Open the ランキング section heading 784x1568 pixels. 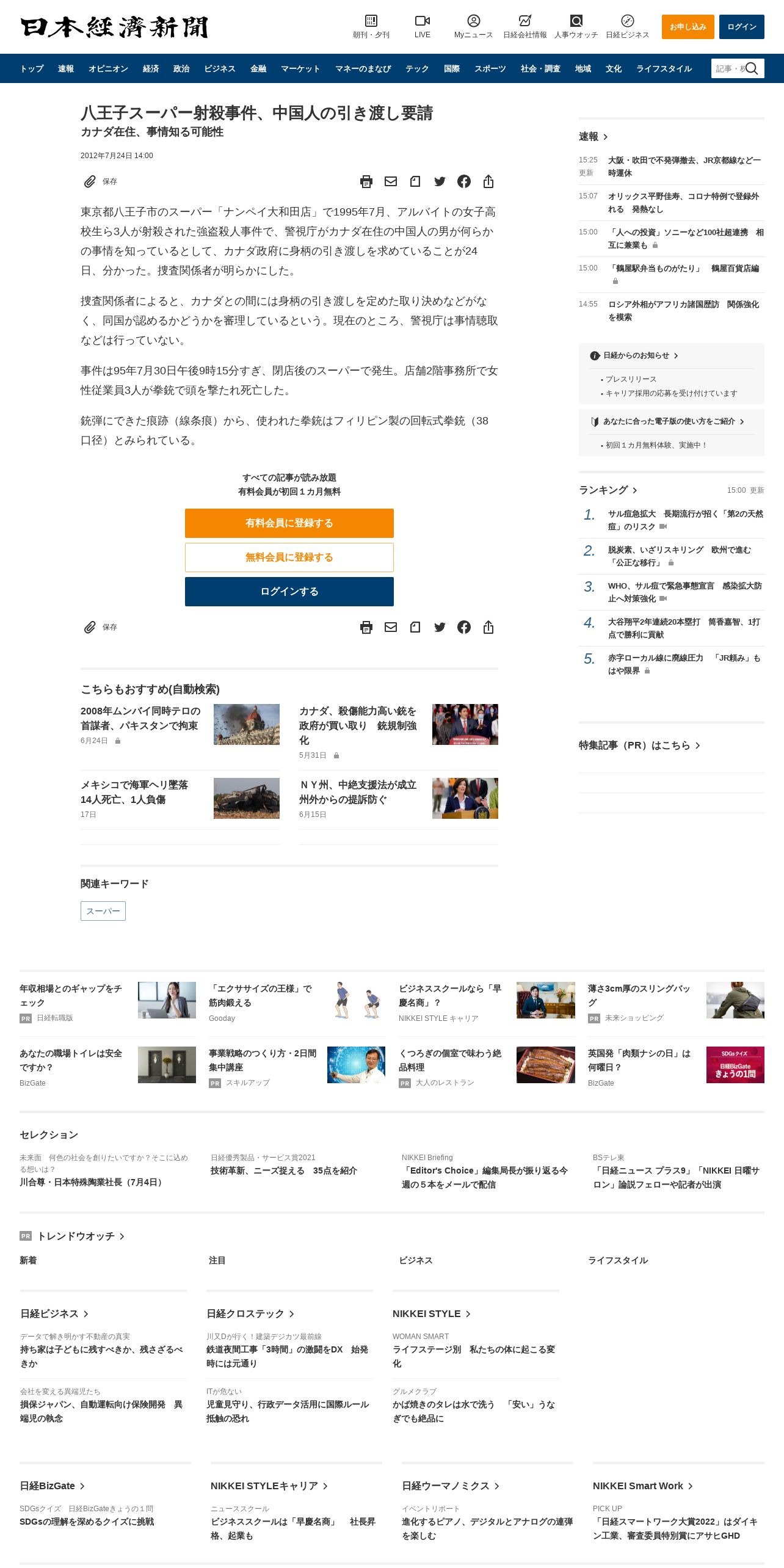click(608, 490)
